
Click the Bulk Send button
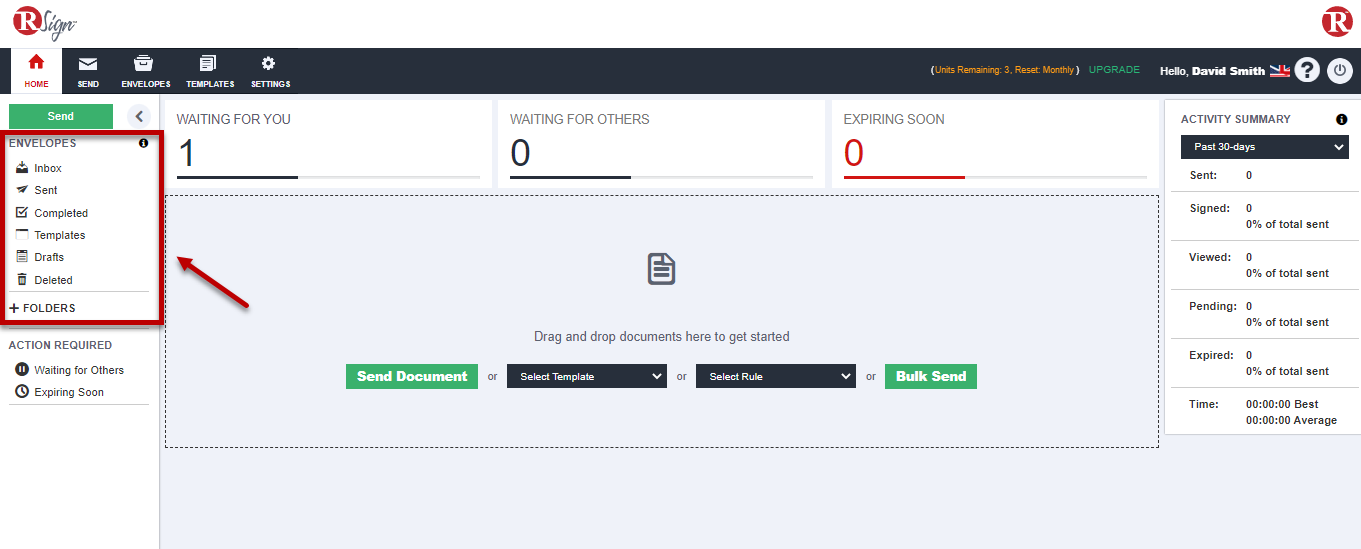click(931, 376)
